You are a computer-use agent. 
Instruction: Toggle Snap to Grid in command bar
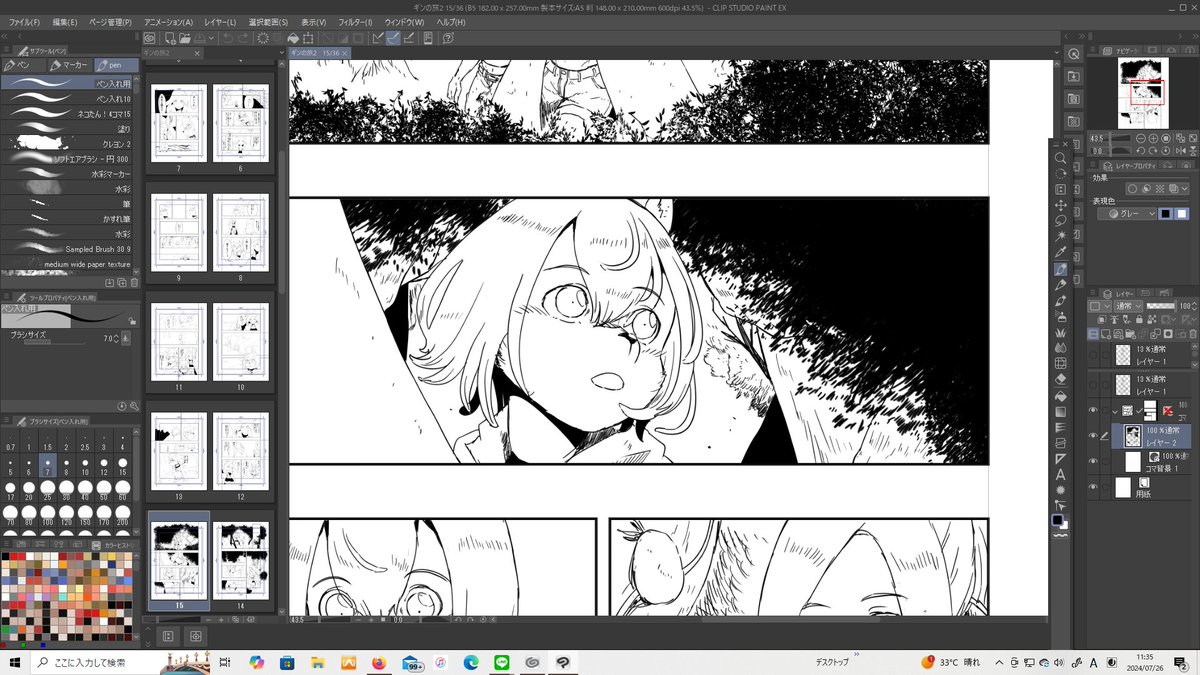pos(408,38)
